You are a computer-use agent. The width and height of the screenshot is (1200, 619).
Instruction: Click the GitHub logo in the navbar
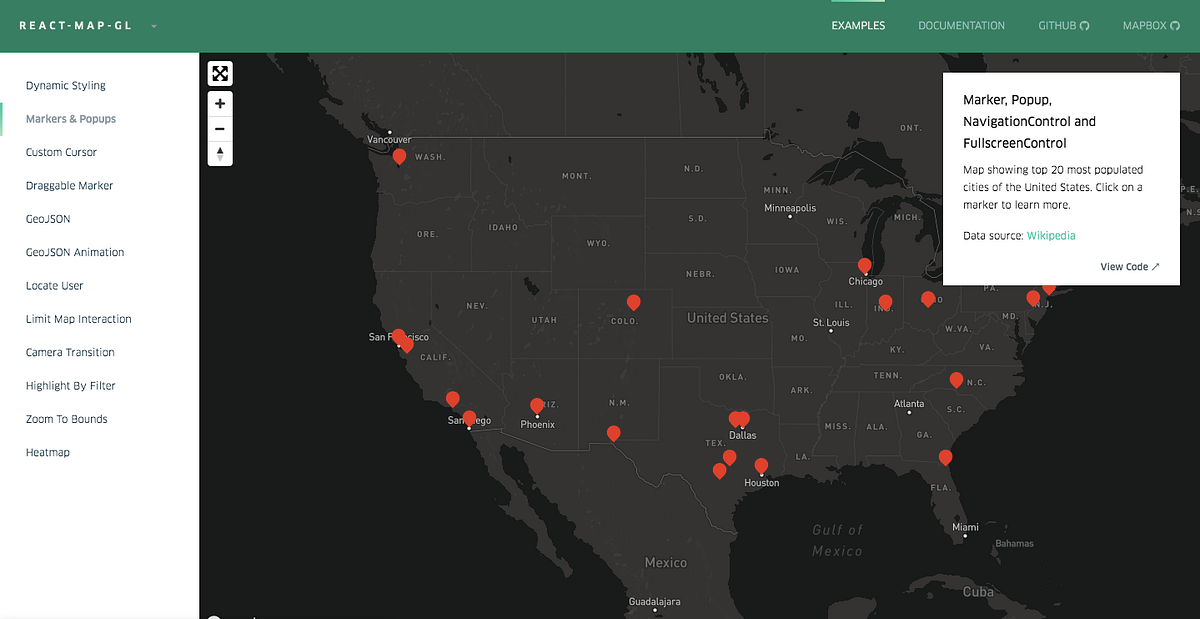tap(1084, 24)
